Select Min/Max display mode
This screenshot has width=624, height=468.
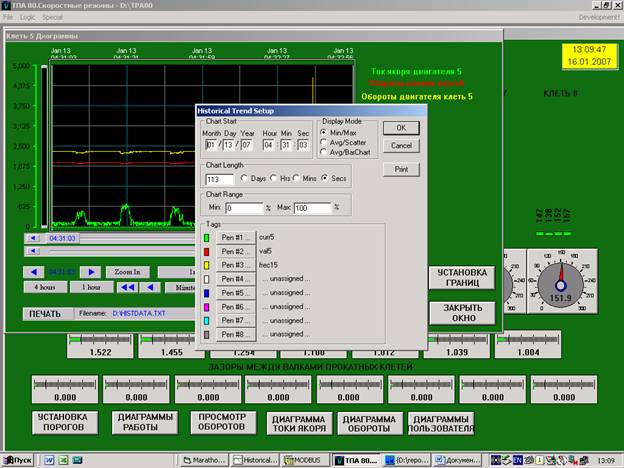(x=324, y=133)
